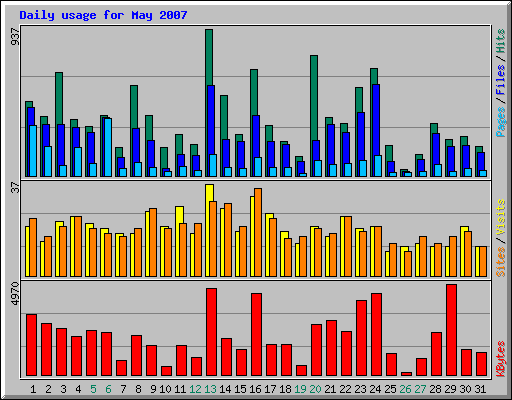The image size is (512, 400).
Task: Click the Files legend label
Action: click(x=501, y=80)
